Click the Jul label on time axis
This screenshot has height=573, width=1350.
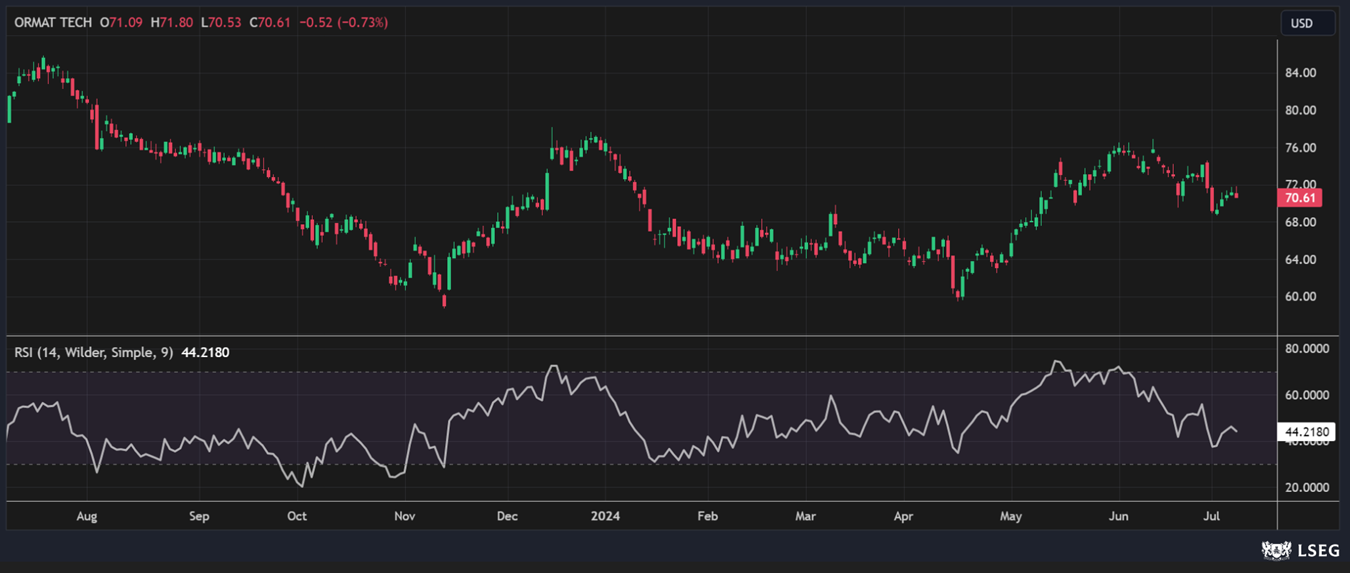[x=1212, y=517]
